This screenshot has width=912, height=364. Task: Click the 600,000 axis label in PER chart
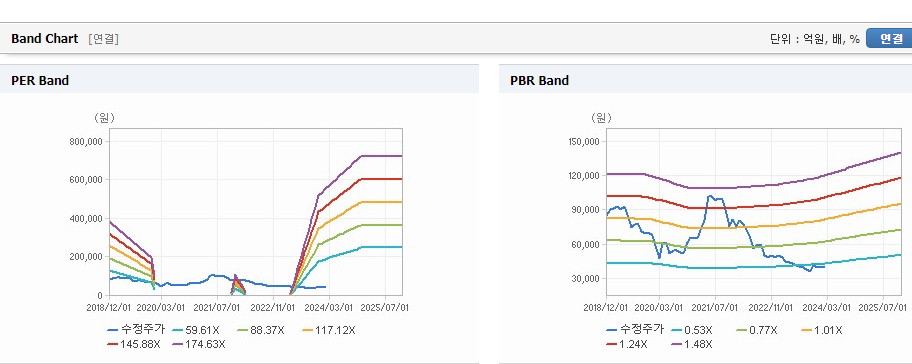[x=86, y=180]
